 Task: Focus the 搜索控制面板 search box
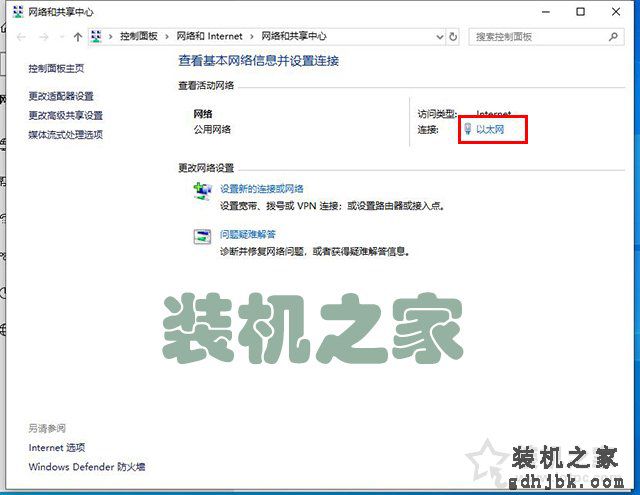point(546,37)
